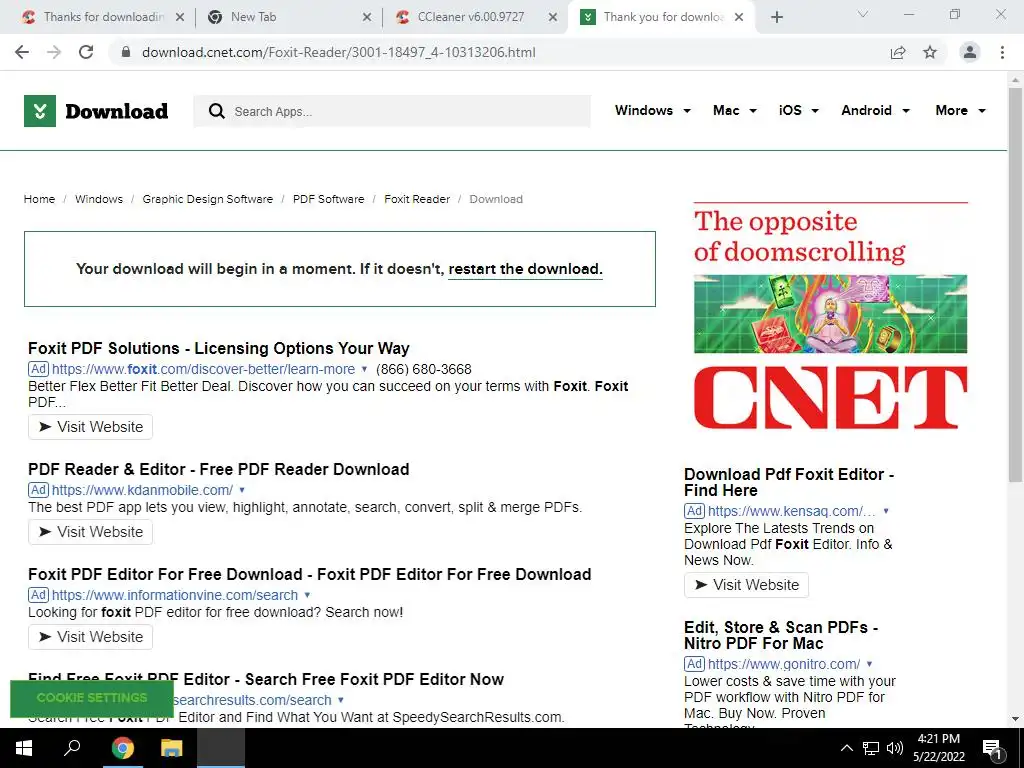This screenshot has height=768, width=1024.
Task: Go to Home breadcrumb
Action: (x=39, y=199)
